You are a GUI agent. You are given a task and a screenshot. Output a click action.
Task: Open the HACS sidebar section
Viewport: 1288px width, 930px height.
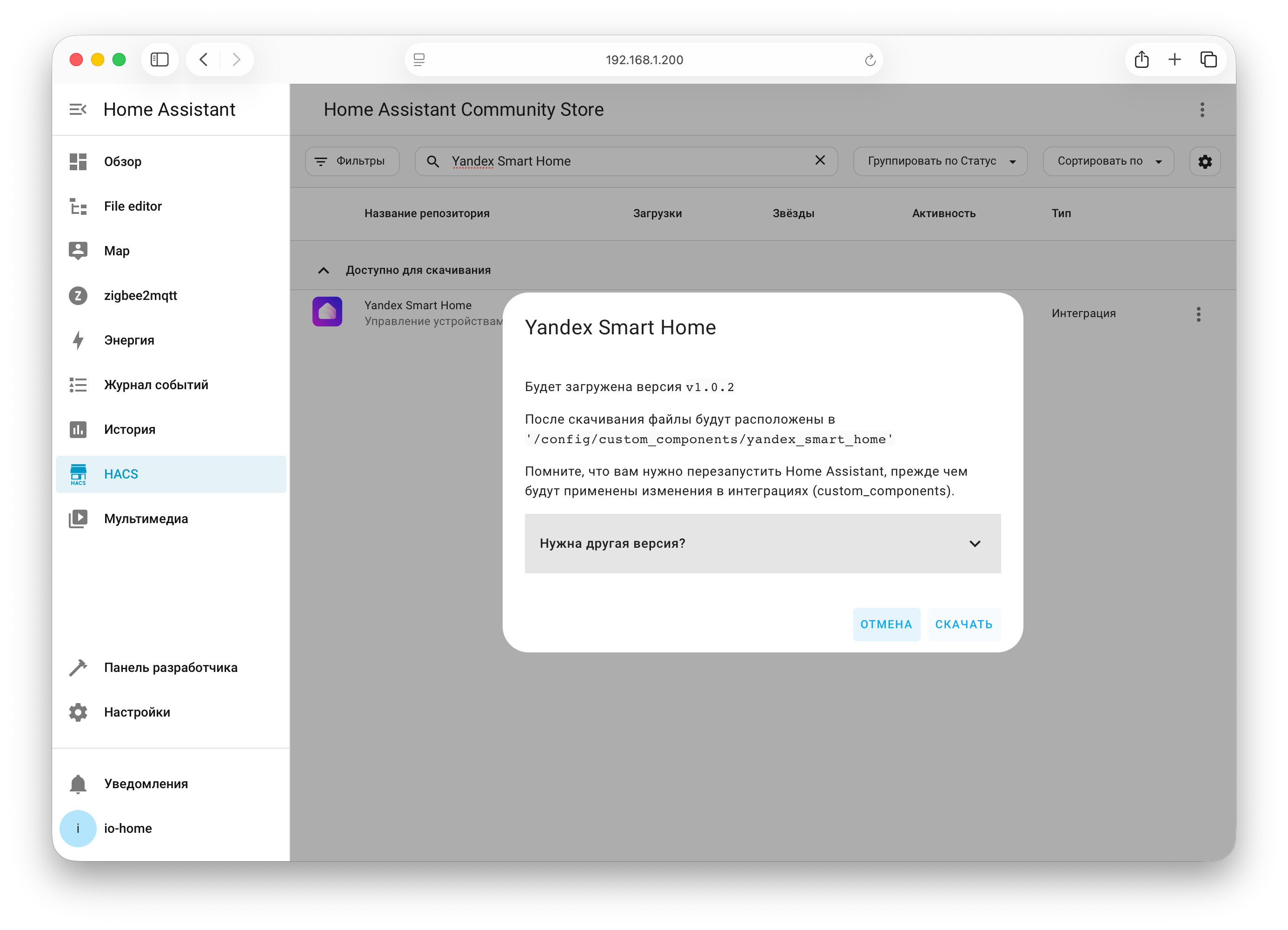click(x=121, y=474)
